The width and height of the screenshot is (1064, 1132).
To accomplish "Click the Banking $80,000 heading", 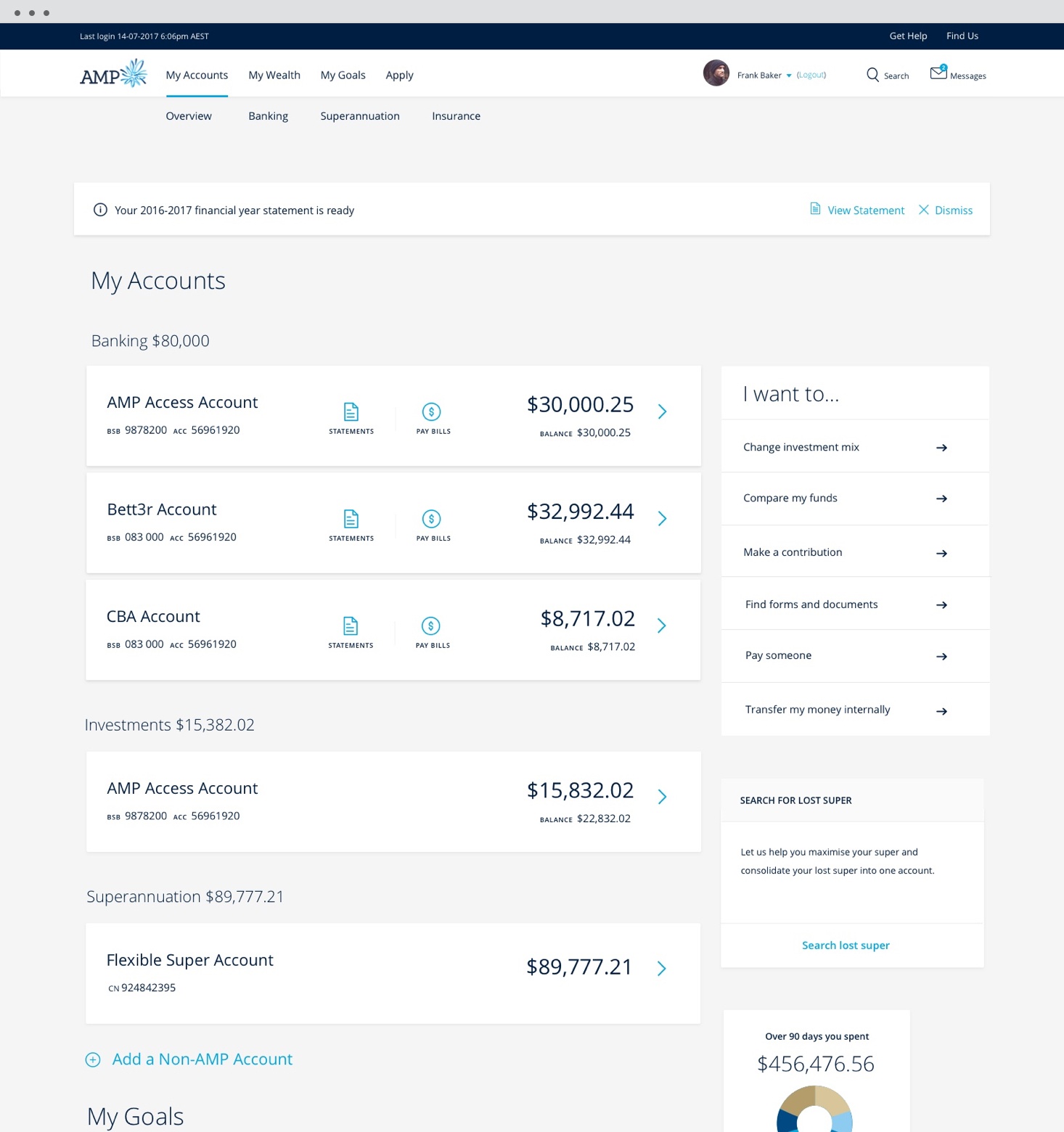I will [150, 341].
